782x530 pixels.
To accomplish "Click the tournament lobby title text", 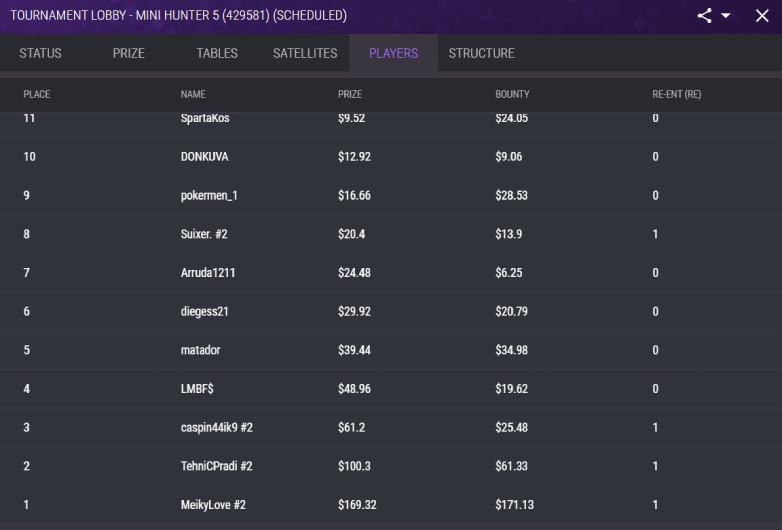I will (x=179, y=15).
